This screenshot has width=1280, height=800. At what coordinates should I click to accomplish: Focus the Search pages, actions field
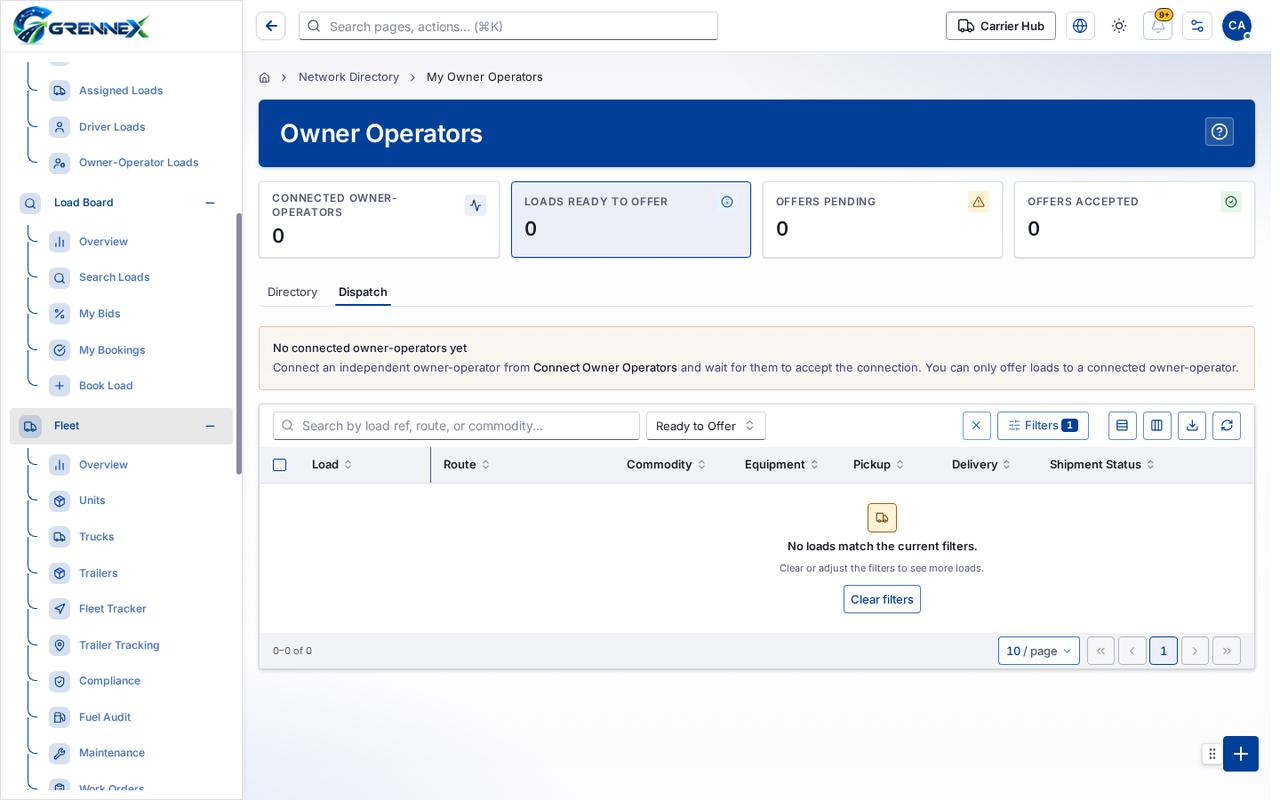[508, 26]
